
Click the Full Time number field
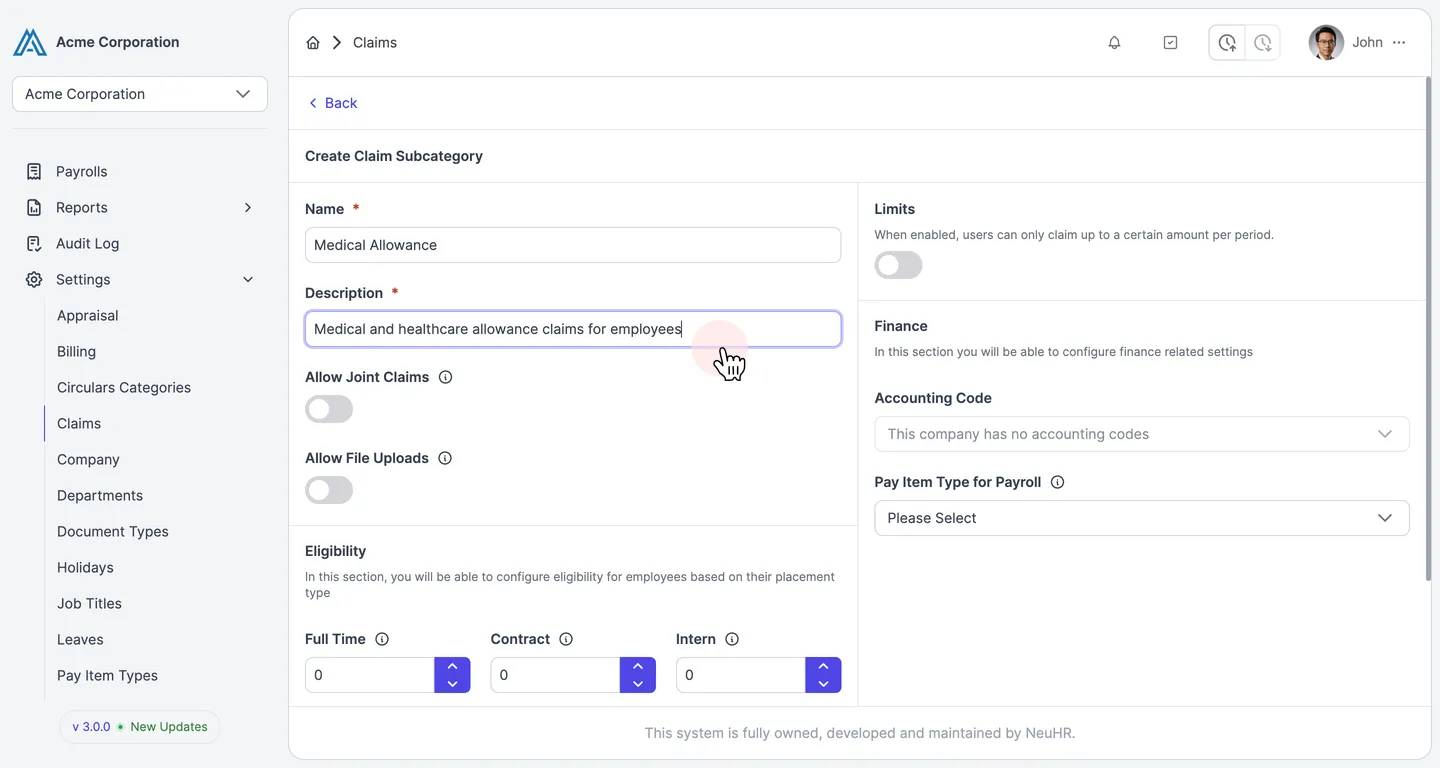[x=370, y=675]
